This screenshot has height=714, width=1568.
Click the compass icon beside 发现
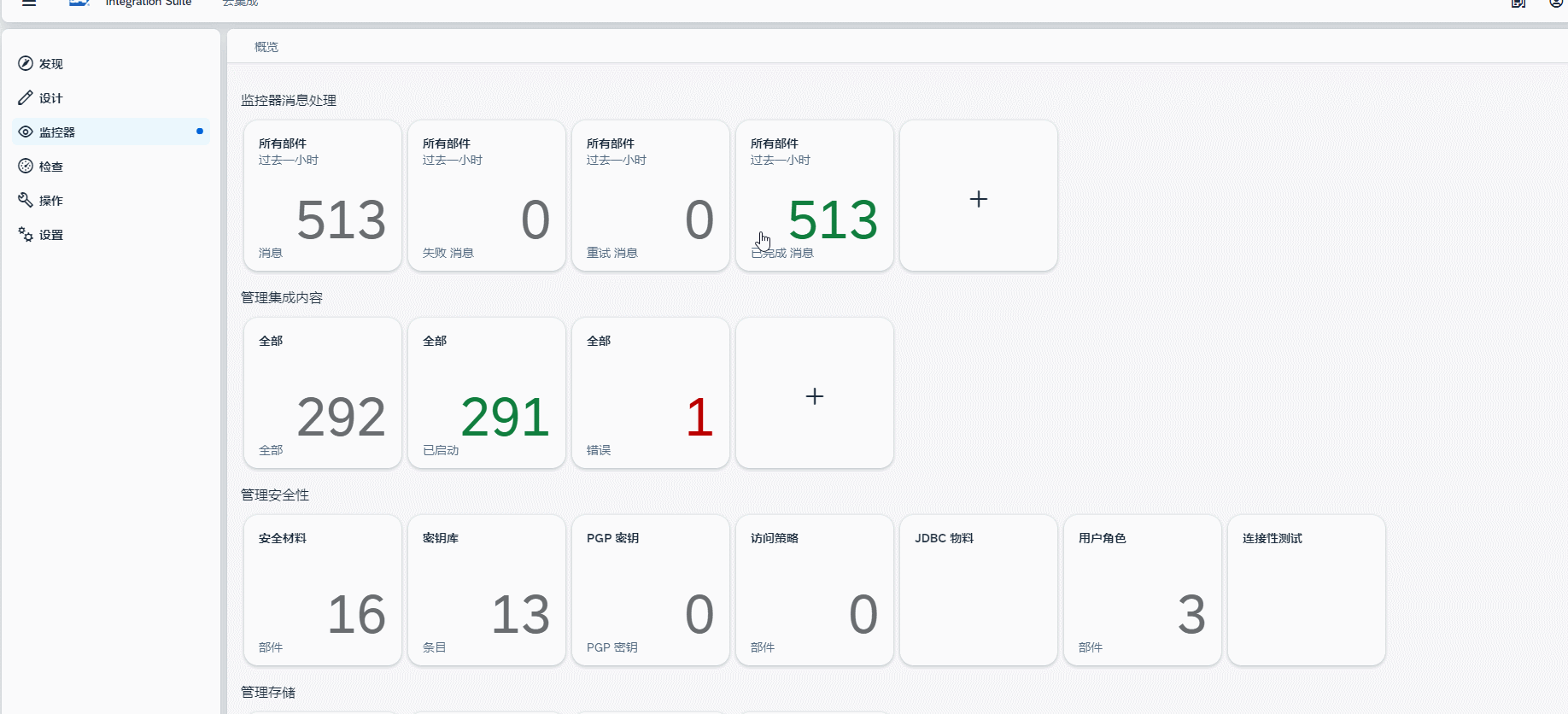click(26, 64)
